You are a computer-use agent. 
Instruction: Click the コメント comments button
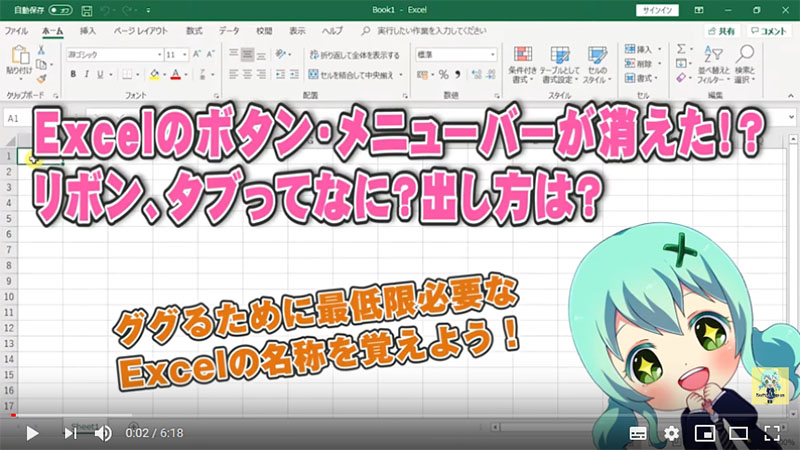[769, 31]
